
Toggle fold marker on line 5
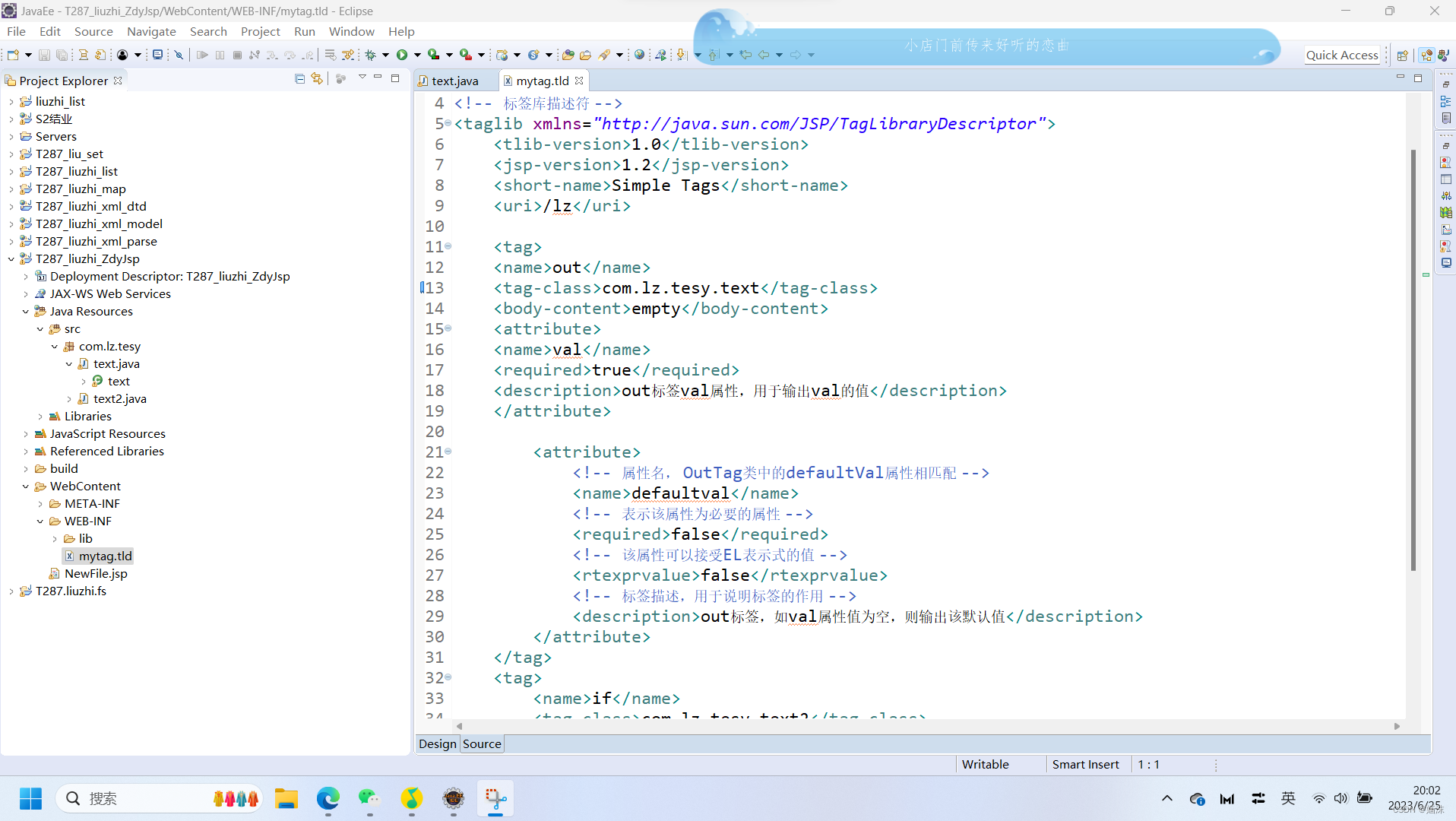click(x=448, y=122)
